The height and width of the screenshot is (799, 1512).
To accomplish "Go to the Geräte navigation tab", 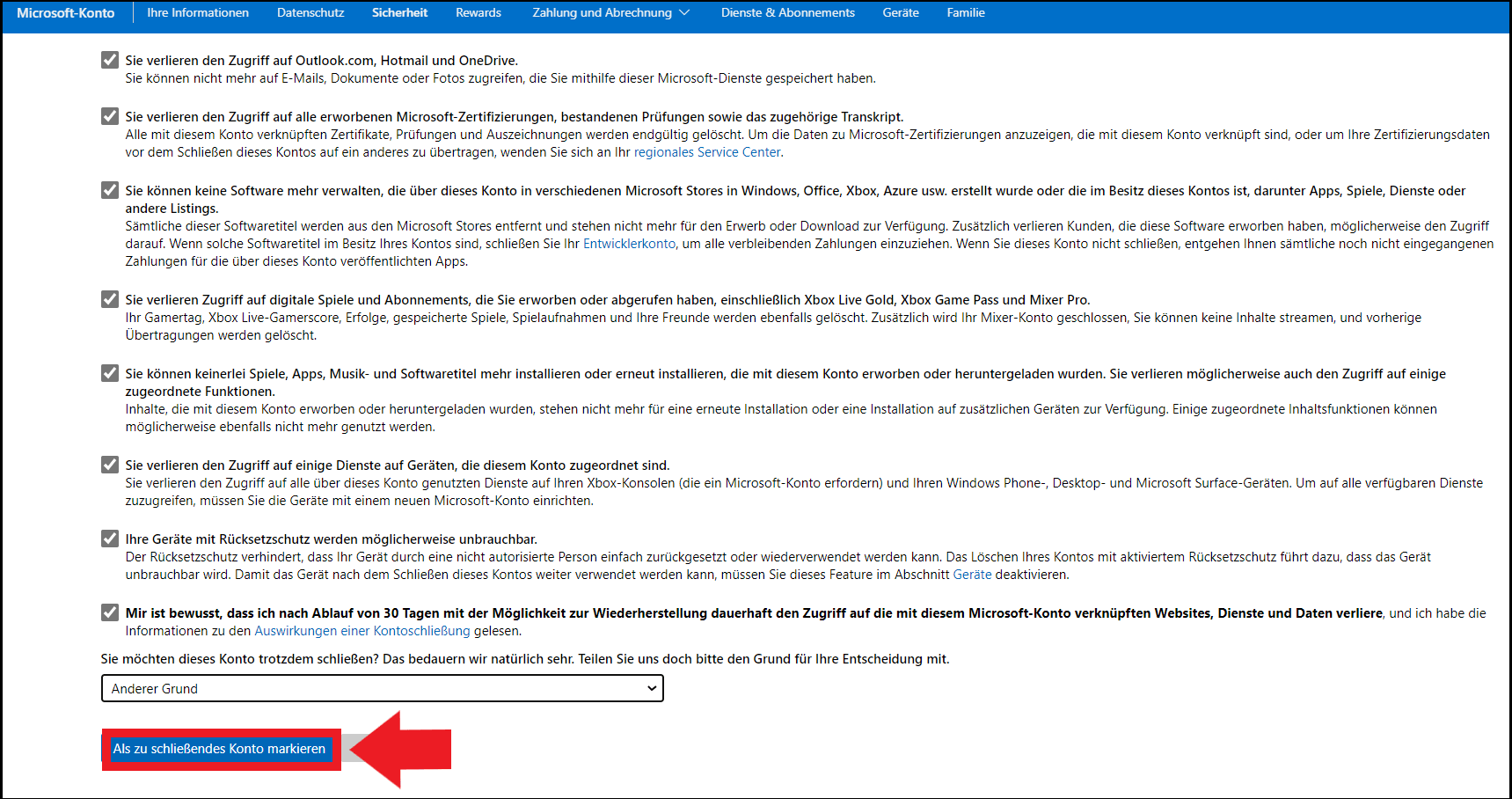I will click(x=901, y=12).
